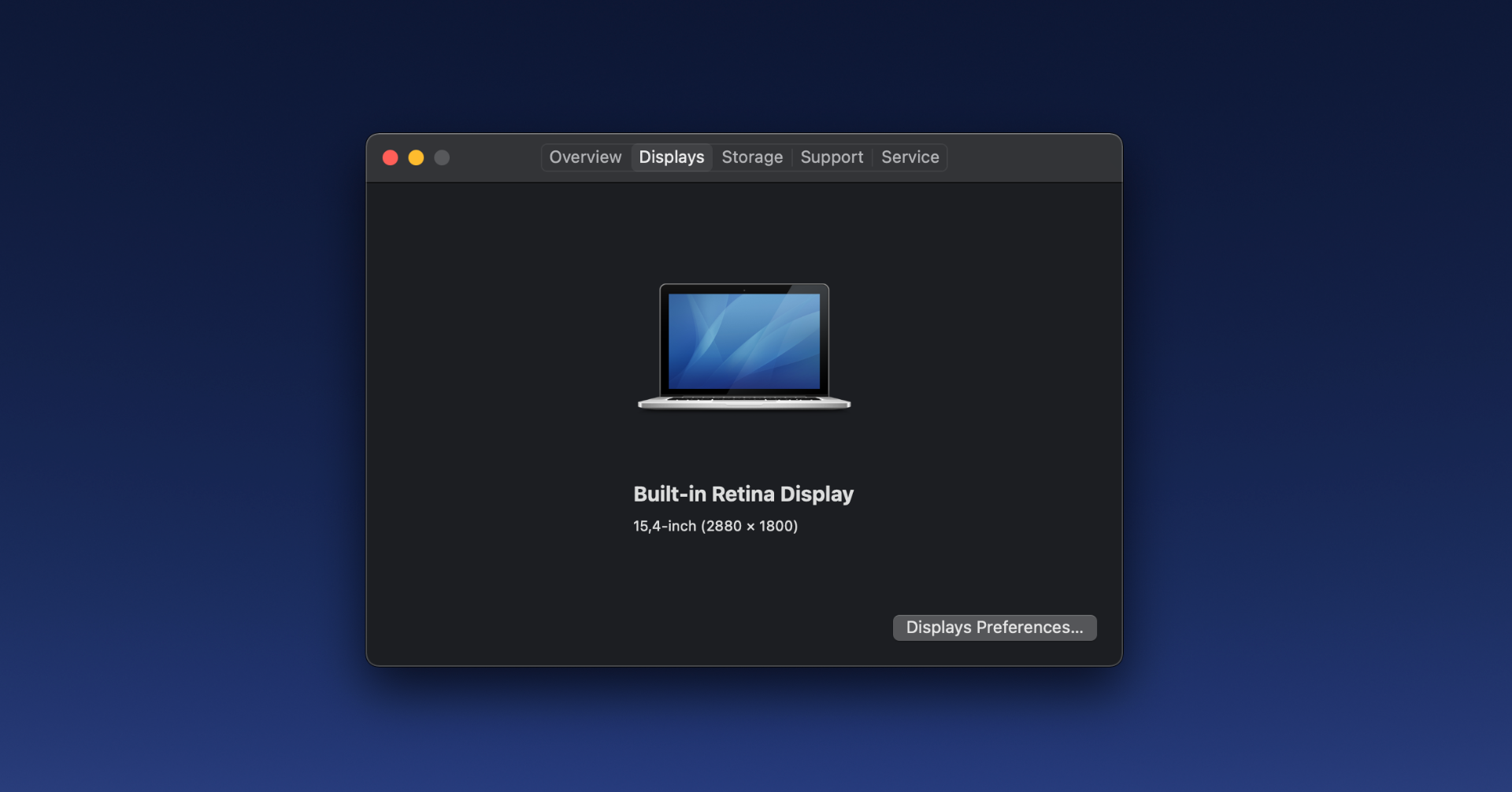Go to the Support tab
This screenshot has height=792, width=1512.
click(x=832, y=157)
